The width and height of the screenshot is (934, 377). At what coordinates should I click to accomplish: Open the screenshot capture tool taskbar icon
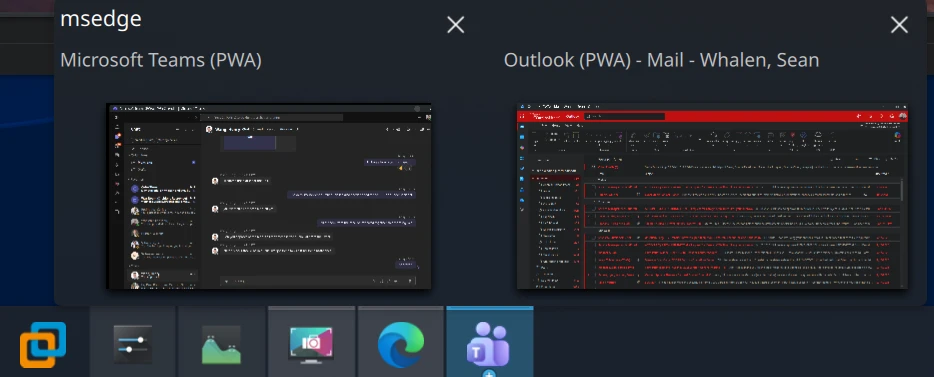coord(311,345)
